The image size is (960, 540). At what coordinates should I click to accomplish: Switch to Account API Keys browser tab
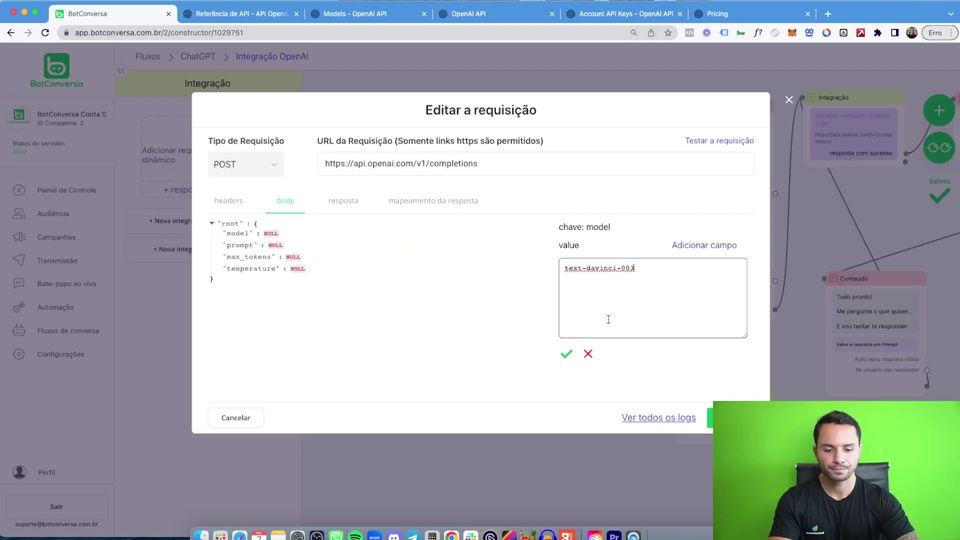[x=624, y=13]
